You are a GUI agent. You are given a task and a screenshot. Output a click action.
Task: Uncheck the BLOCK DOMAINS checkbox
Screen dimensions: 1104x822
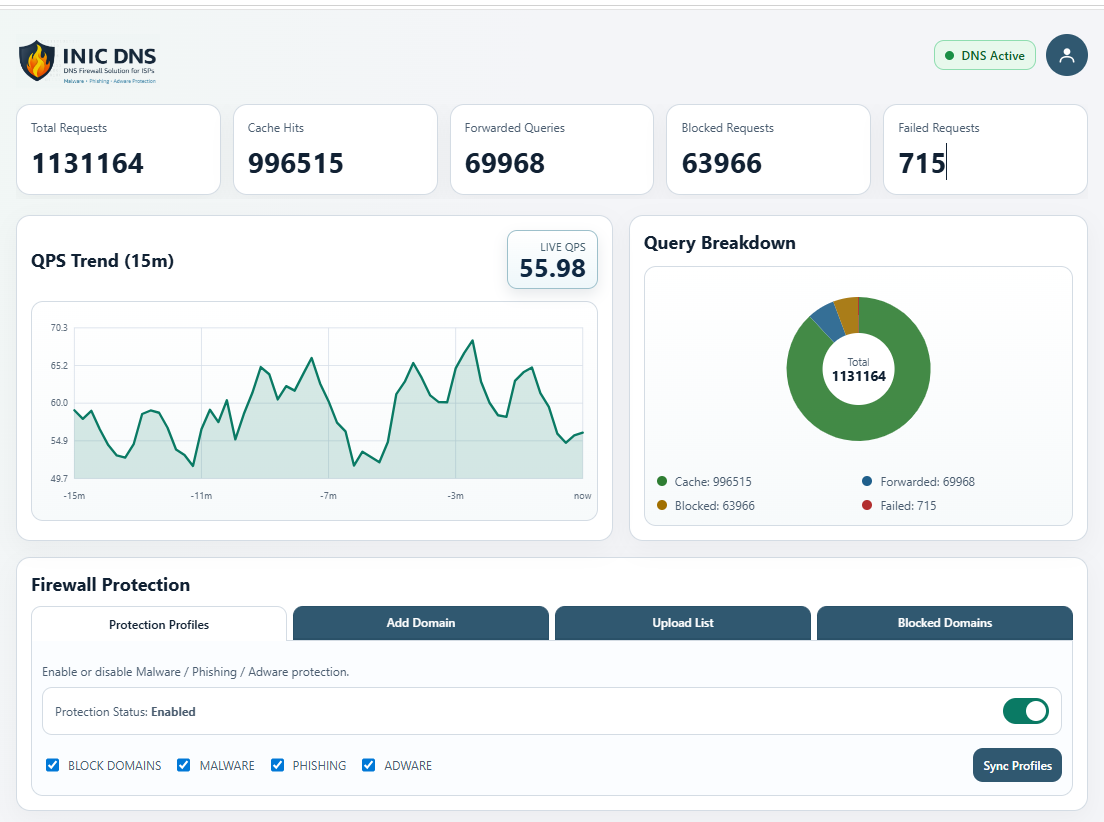click(52, 765)
